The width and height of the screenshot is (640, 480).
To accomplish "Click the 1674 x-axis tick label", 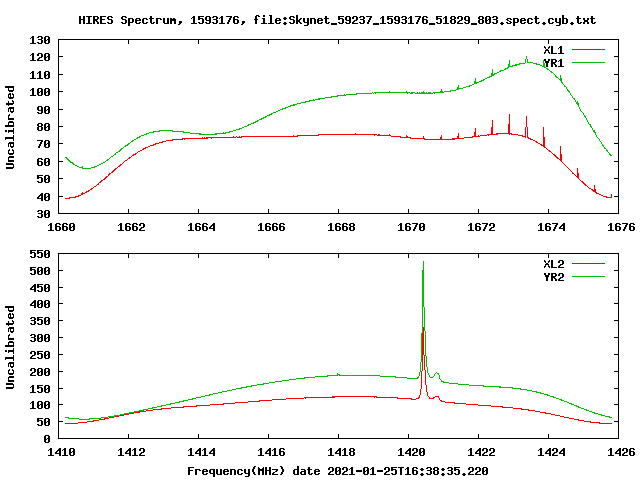I will tap(551, 227).
